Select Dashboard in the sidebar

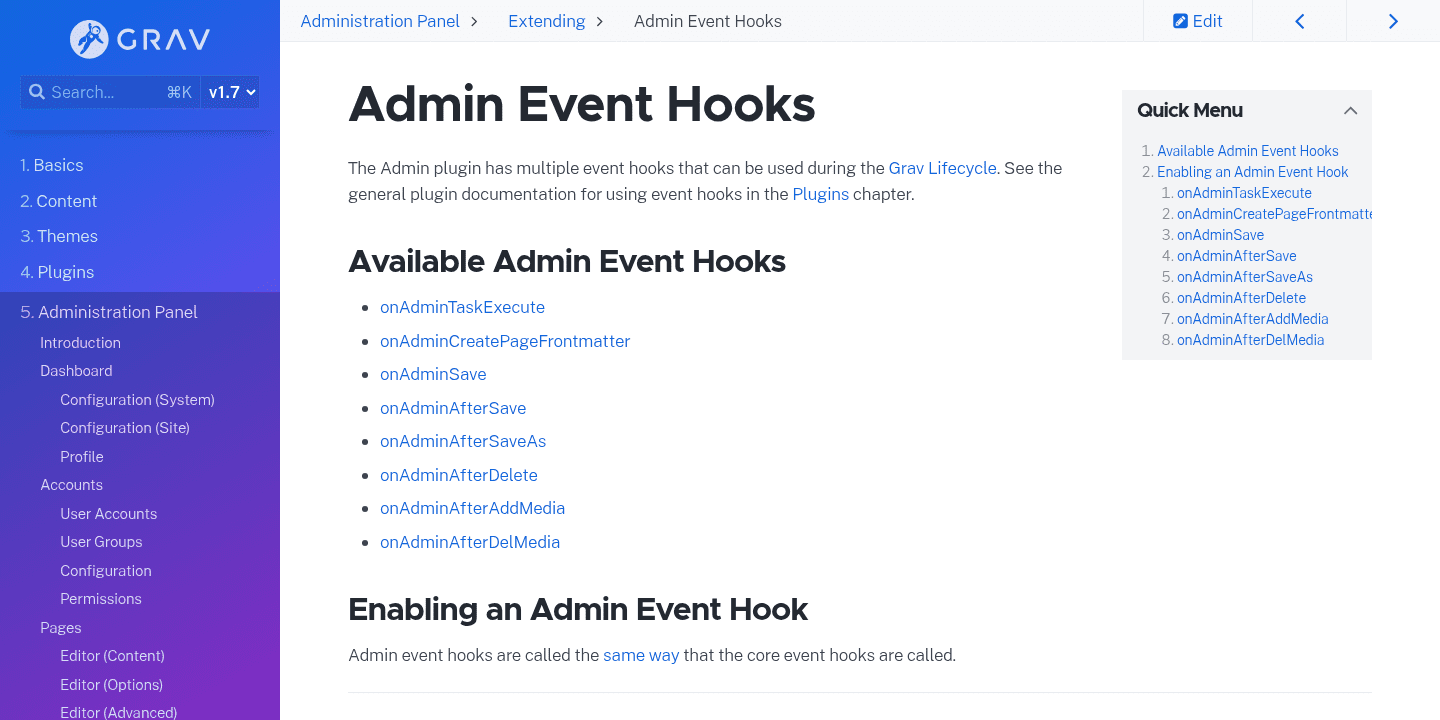(76, 371)
